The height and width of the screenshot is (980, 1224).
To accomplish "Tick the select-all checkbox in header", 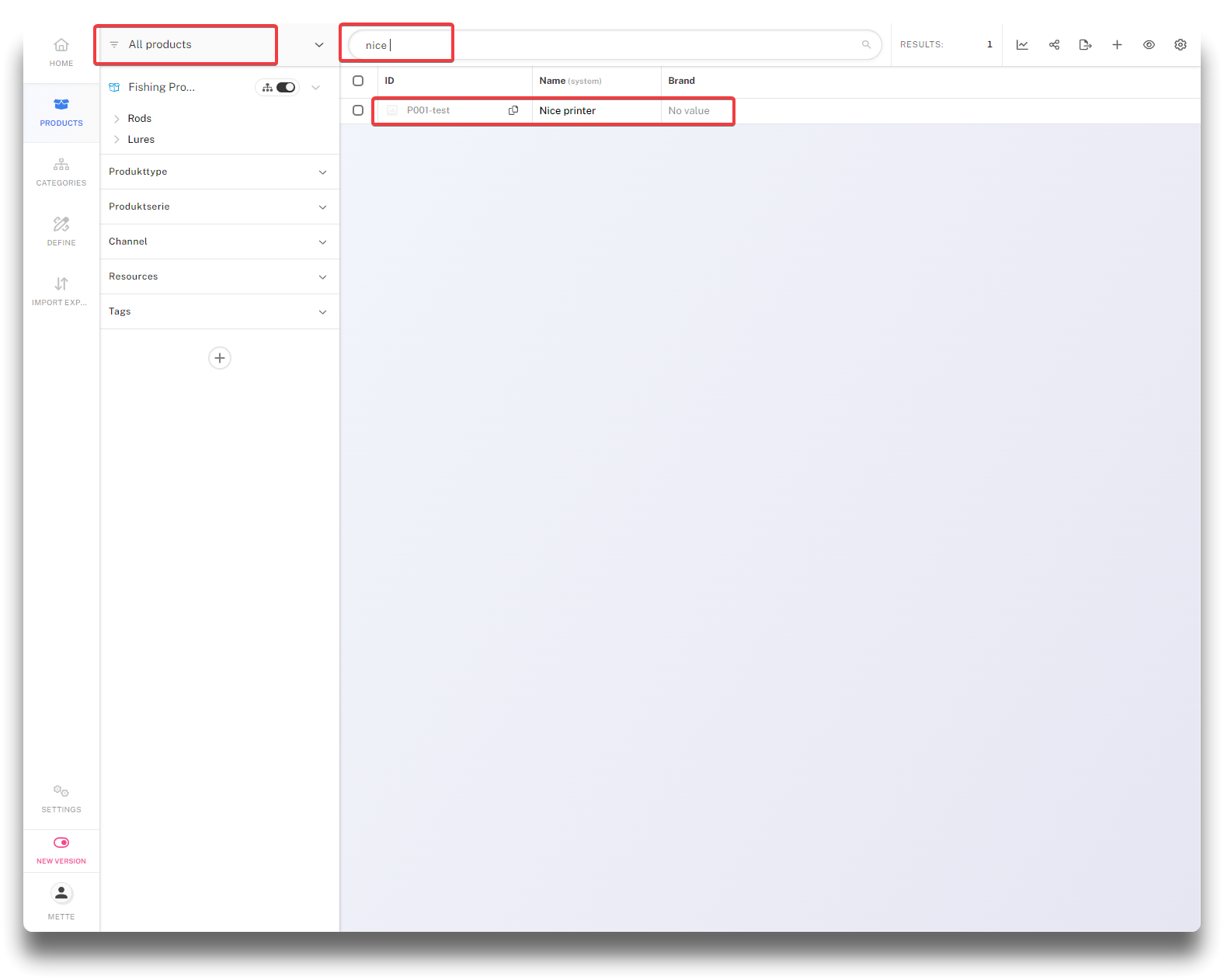I will coord(358,81).
